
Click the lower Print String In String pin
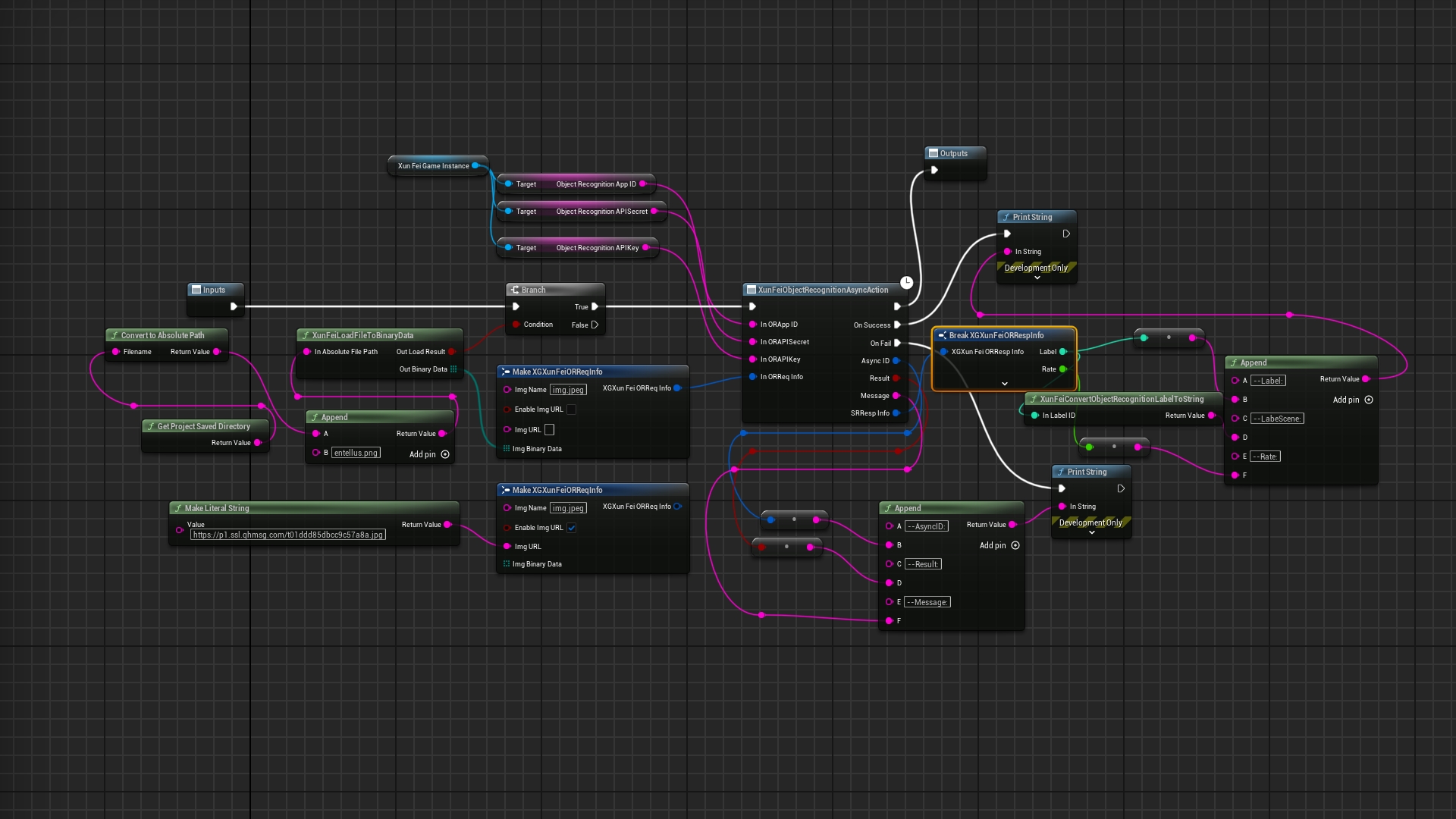coord(1062,507)
